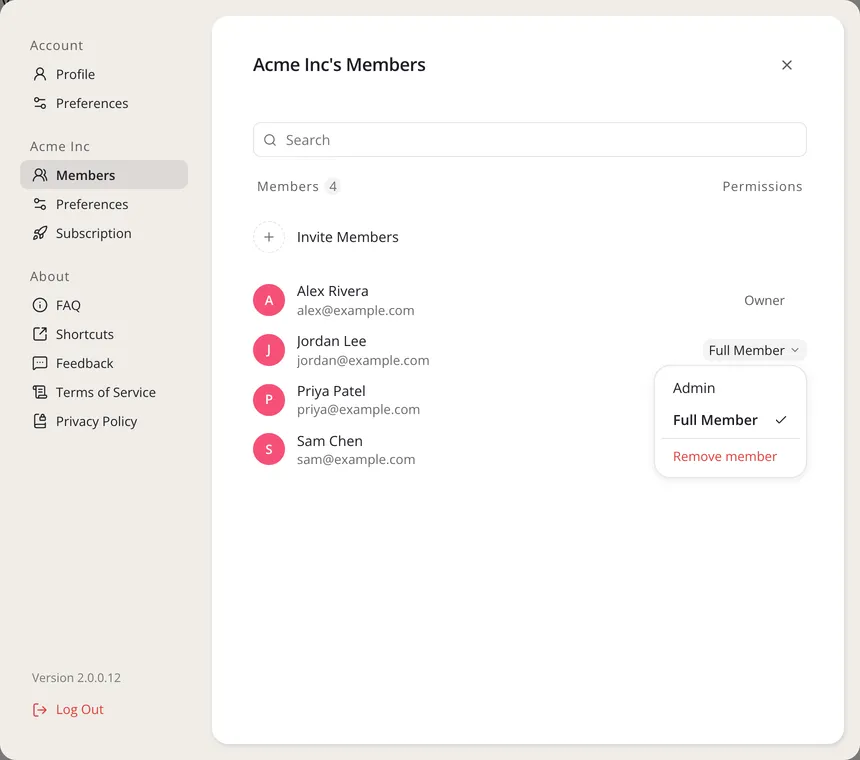
Task: Choose Full Member option in role menu
Action: click(x=730, y=420)
